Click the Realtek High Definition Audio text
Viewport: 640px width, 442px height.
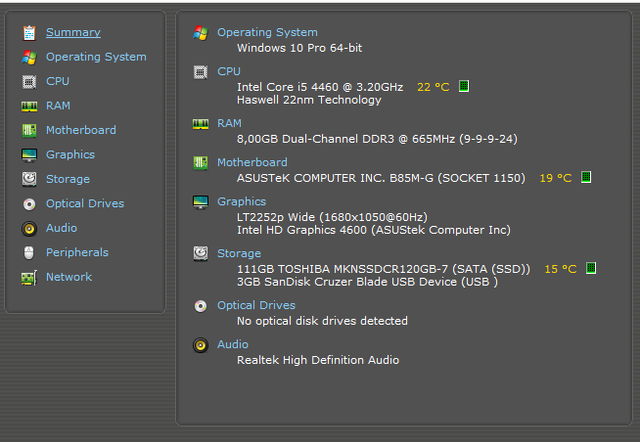pos(318,360)
